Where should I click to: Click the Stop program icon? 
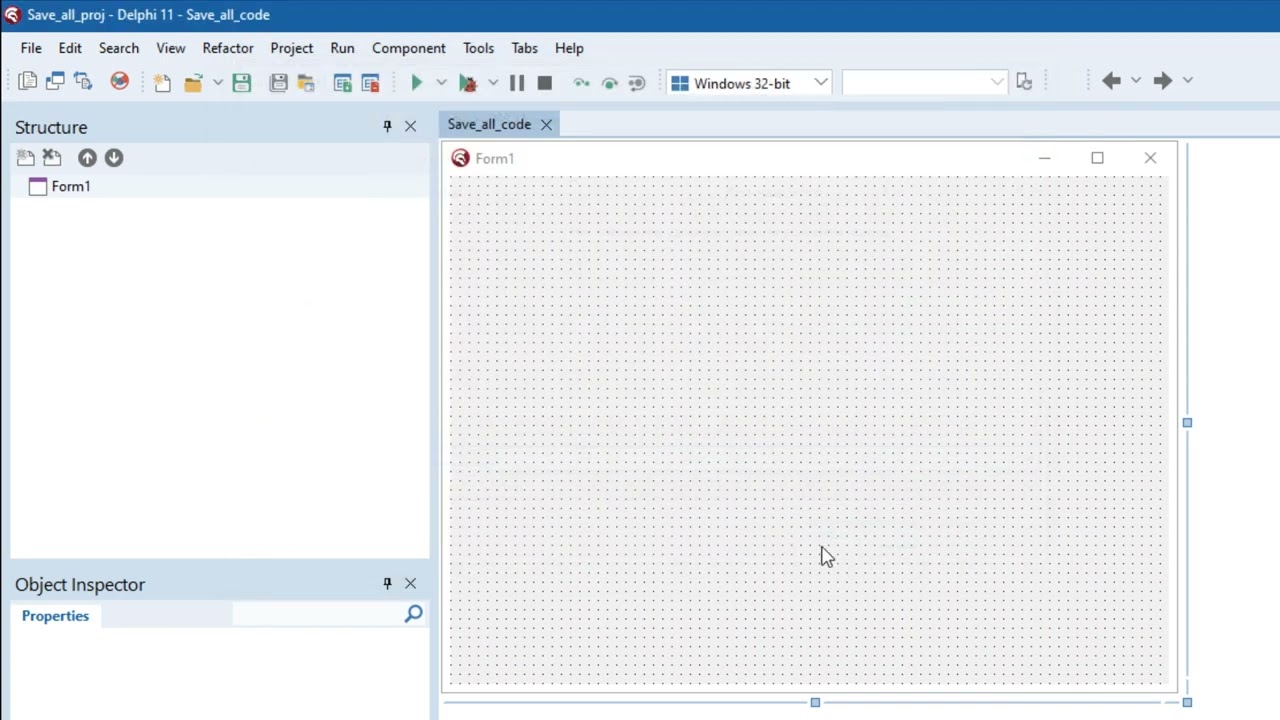(x=545, y=83)
